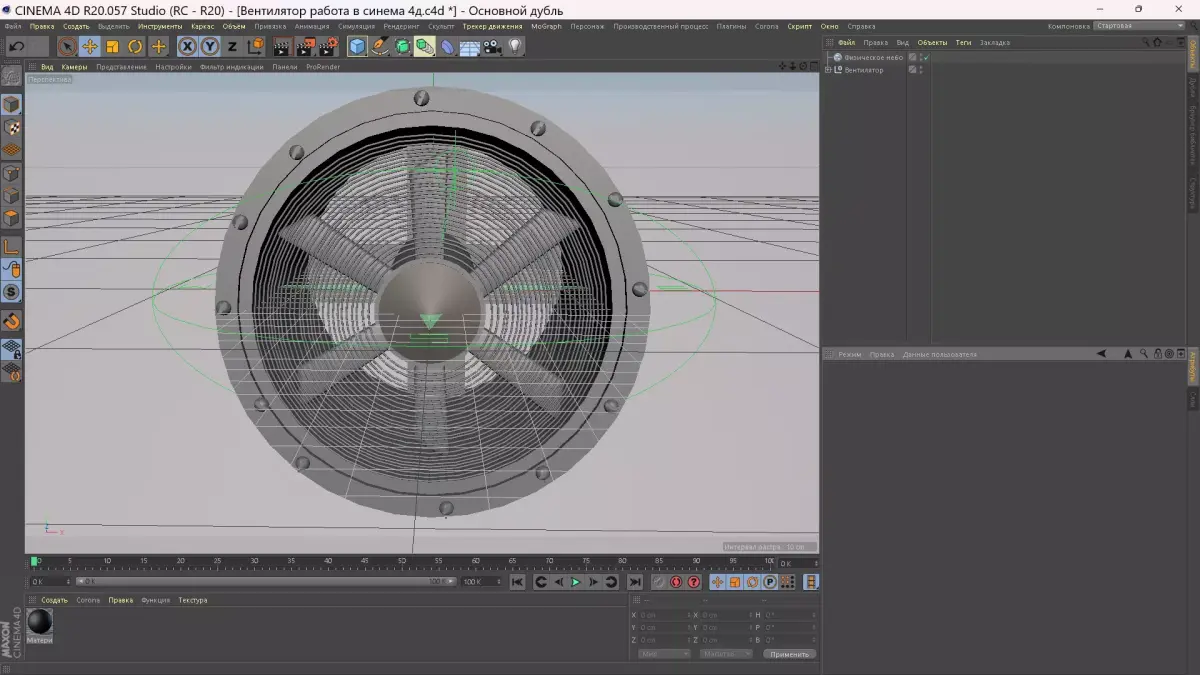Toggle Y axis lock
1200x675 pixels.
tap(210, 46)
